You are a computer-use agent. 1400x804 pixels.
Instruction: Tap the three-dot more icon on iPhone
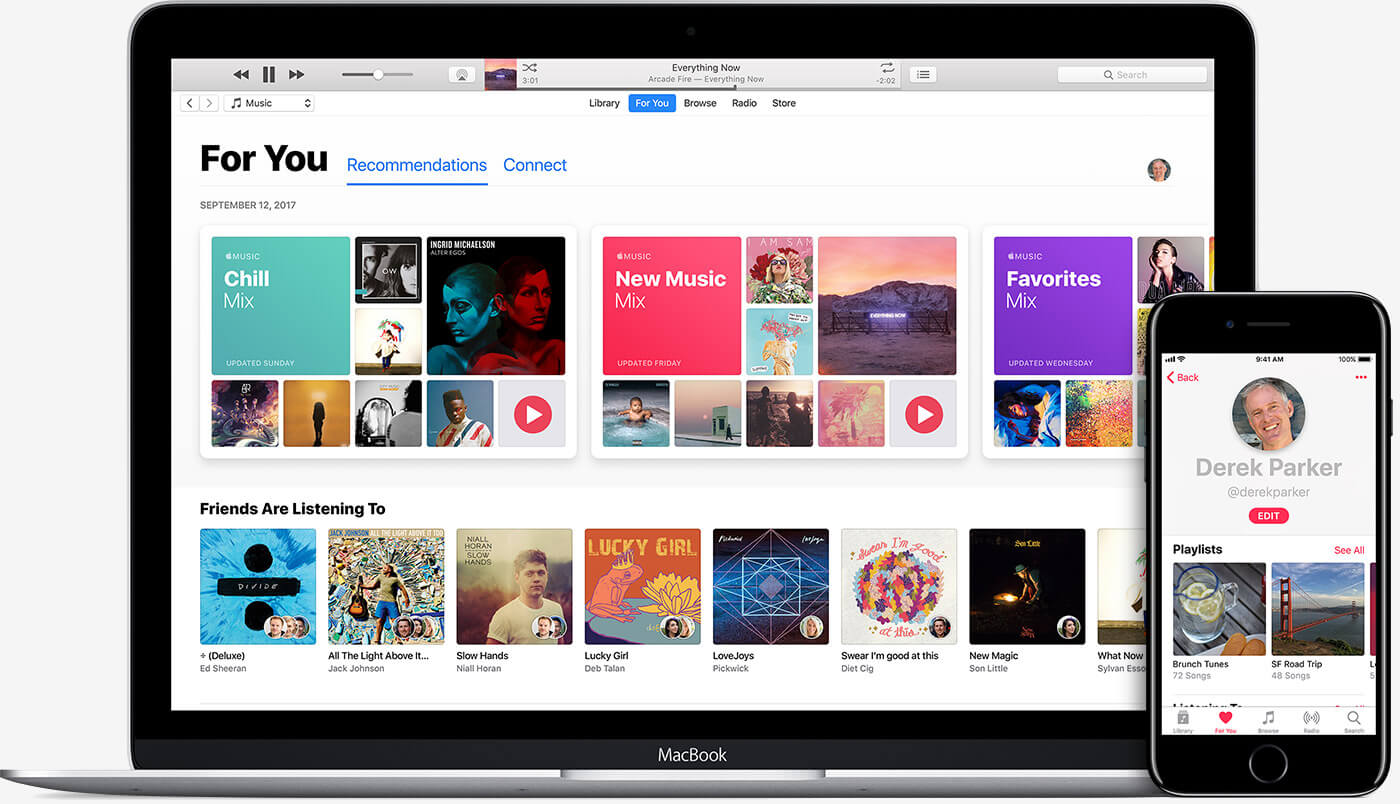click(x=1360, y=377)
